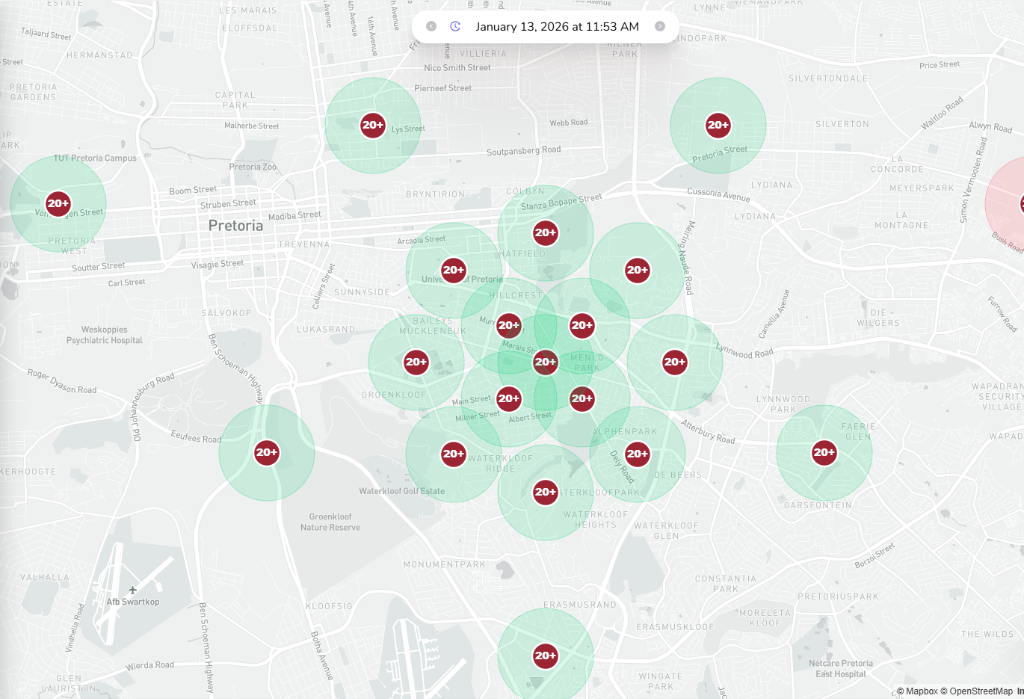
Task: Open the Mapbox attribution link
Action: tap(918, 691)
